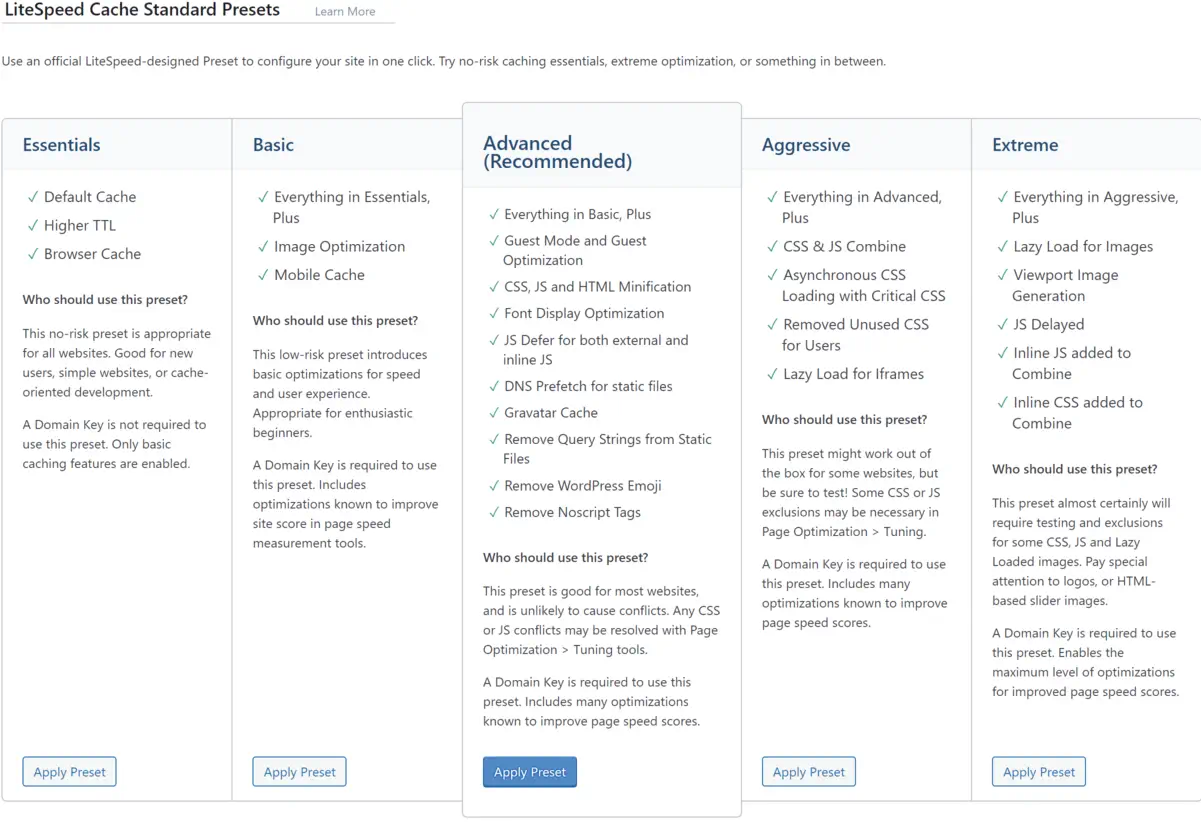Click the checkmark beside Remove WordPress Emoji
1201x822 pixels.
tap(494, 486)
